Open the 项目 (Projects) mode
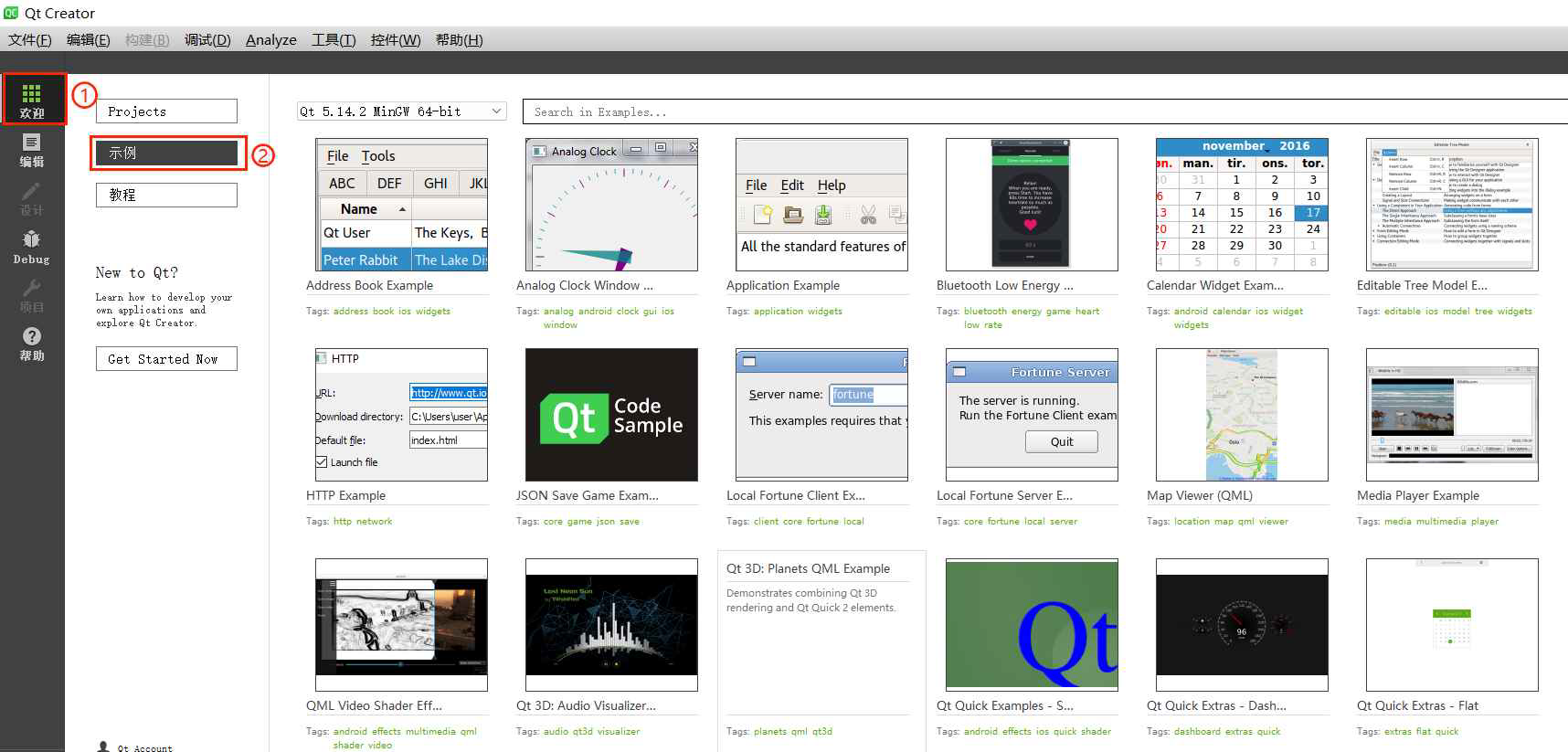This screenshot has width=1568, height=752. (x=32, y=295)
